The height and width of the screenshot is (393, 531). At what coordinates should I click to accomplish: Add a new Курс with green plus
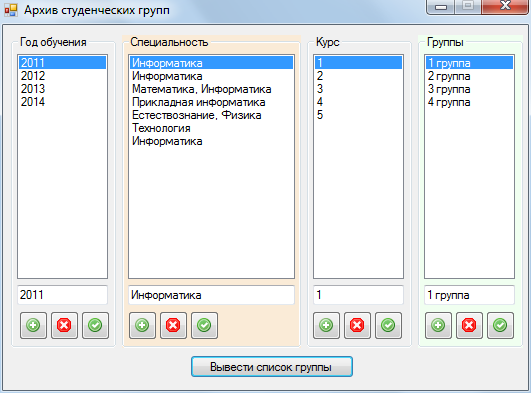[326, 326]
